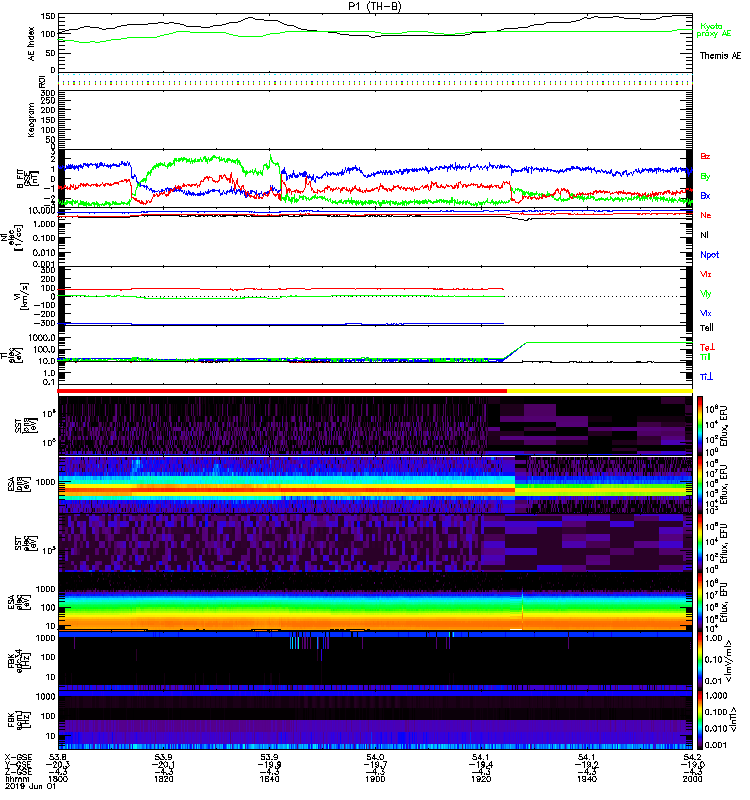Click the 1820 time label

tap(164, 779)
